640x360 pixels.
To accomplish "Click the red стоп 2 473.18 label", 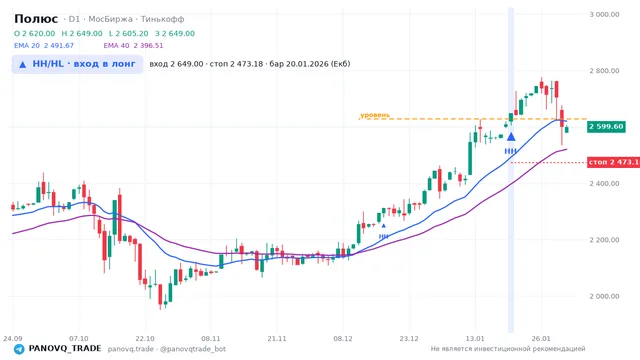I will (613, 162).
